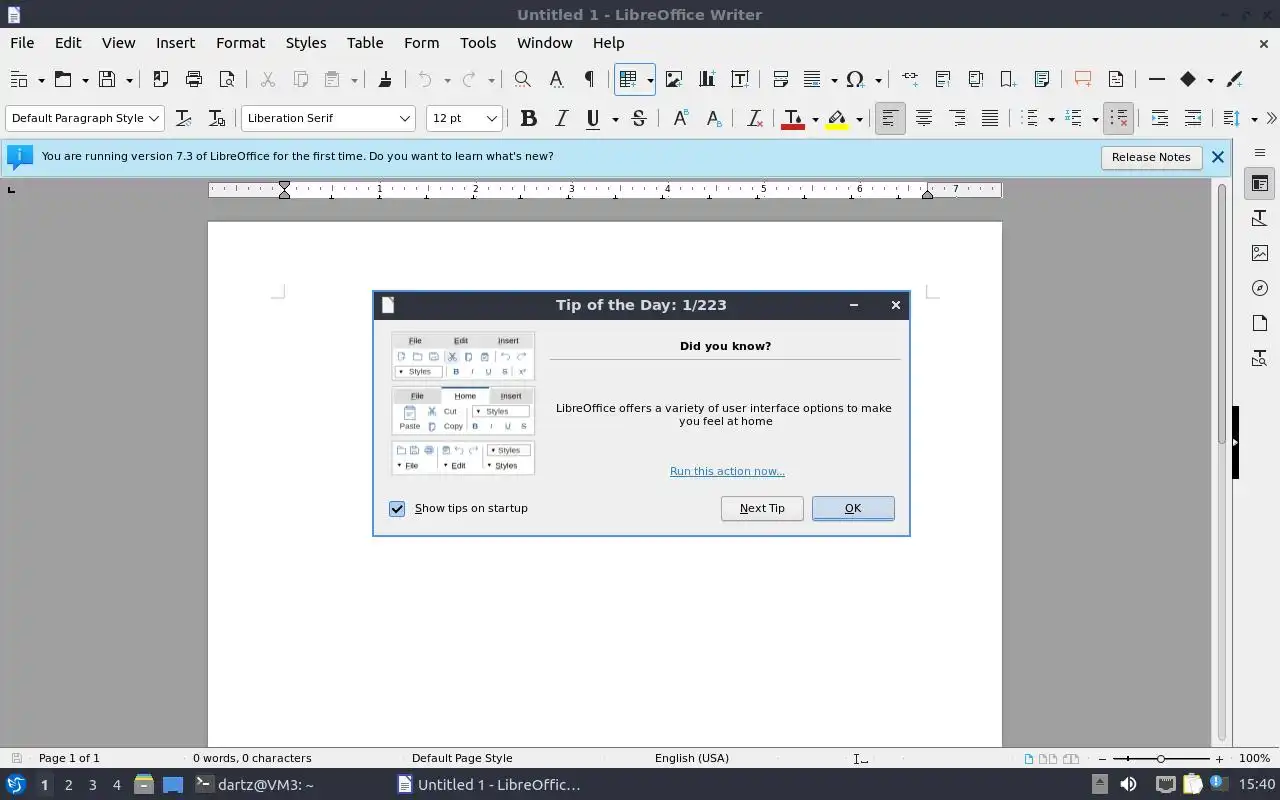
Task: Open the File menu
Action: coord(22,43)
